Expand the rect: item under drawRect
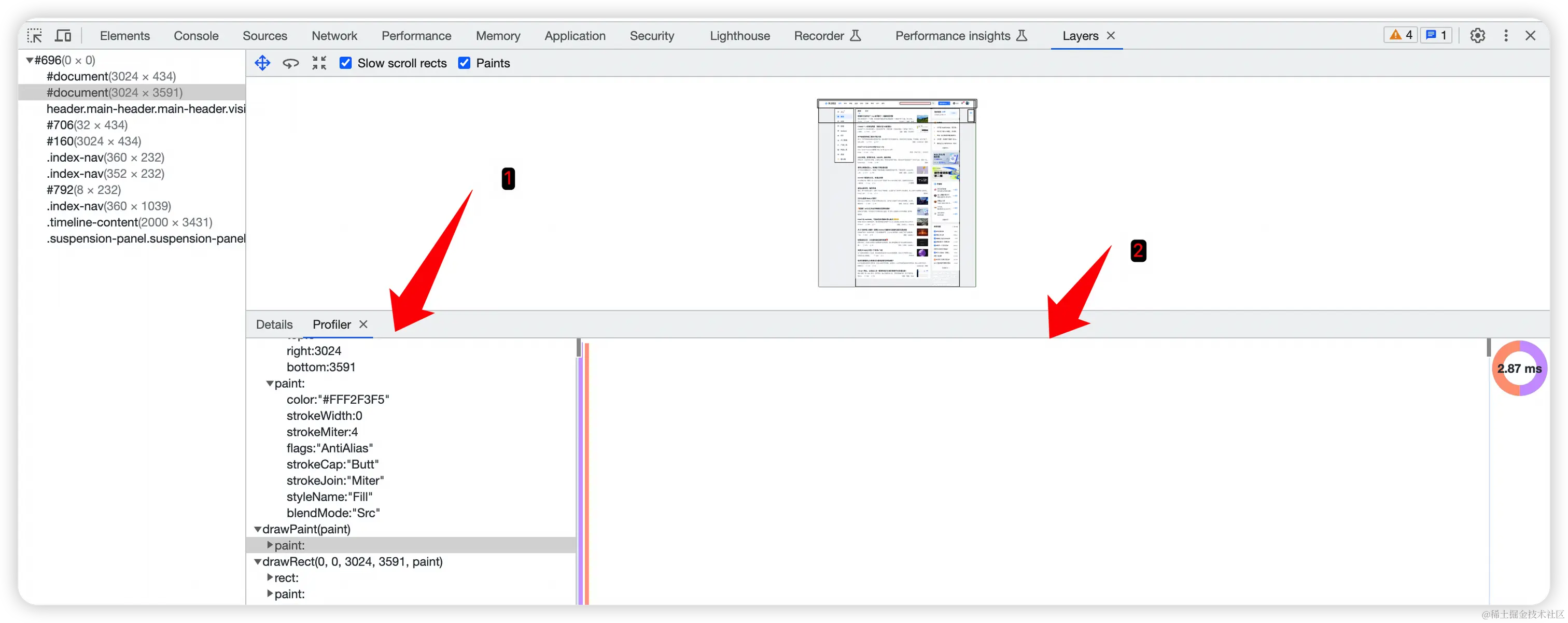The image size is (1568, 623). coord(270,577)
